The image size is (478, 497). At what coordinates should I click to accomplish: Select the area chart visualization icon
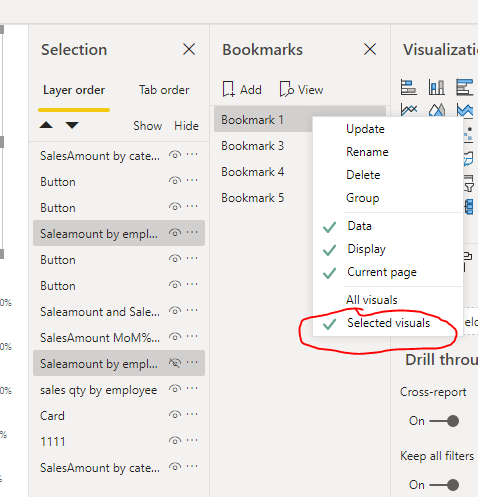[x=437, y=109]
